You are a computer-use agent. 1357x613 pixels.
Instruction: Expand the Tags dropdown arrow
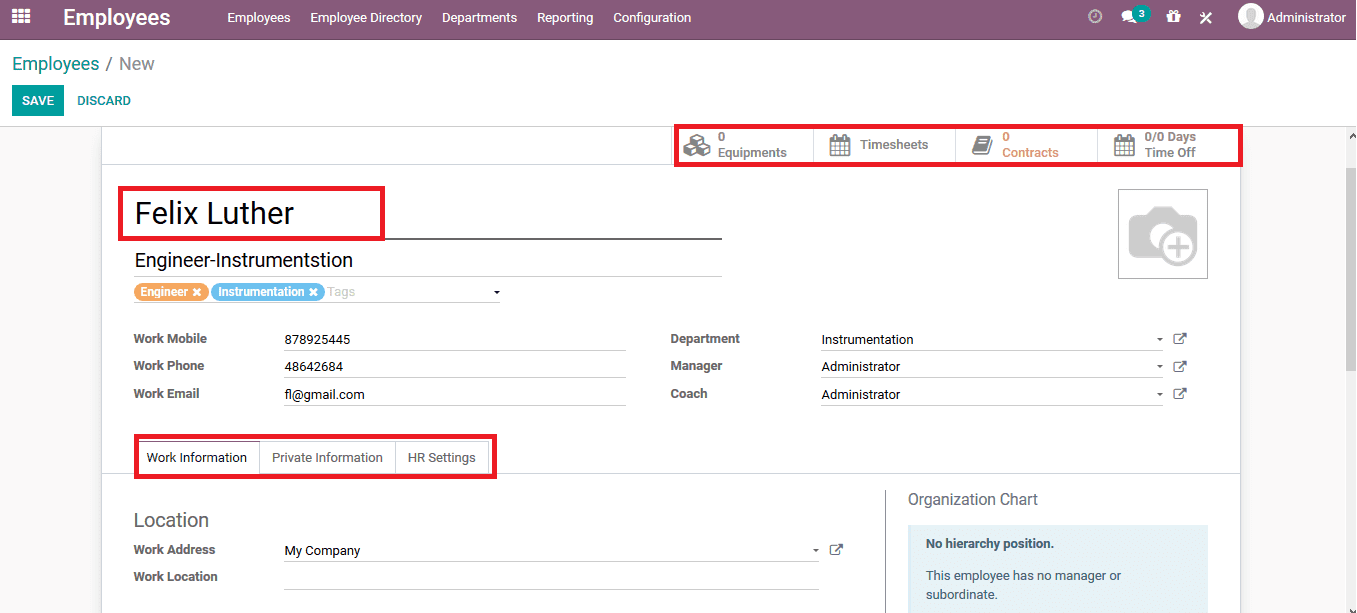496,293
